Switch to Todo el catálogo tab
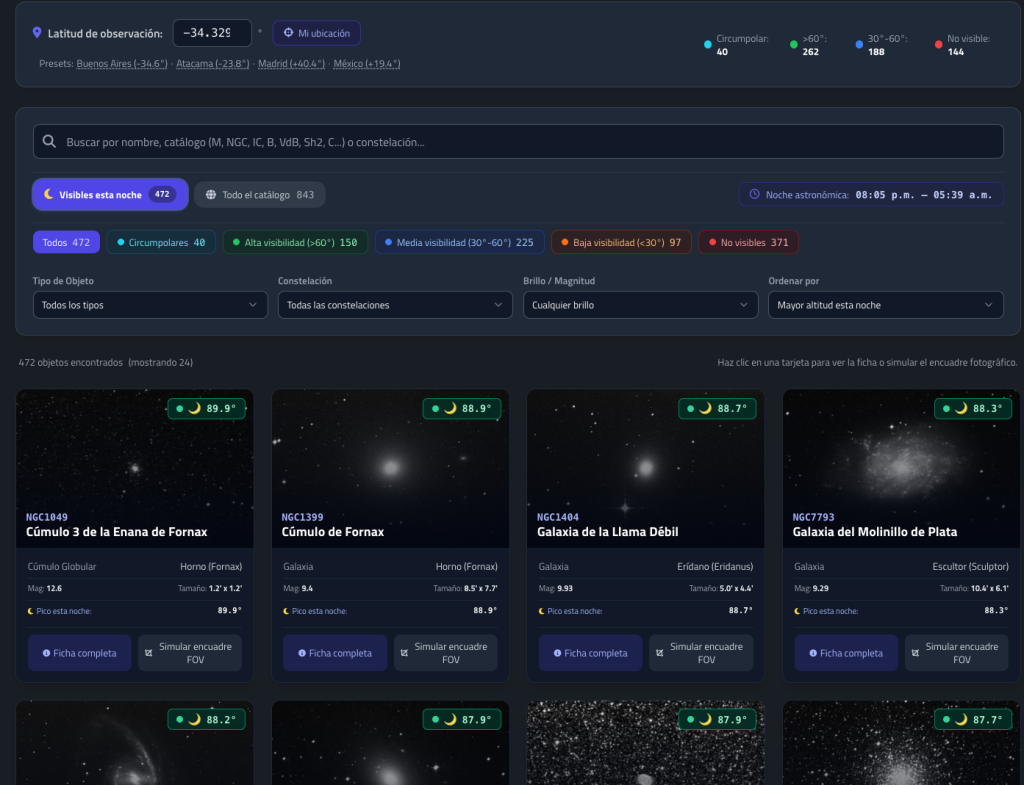Screen dimensions: 1024x785 tap(260, 195)
